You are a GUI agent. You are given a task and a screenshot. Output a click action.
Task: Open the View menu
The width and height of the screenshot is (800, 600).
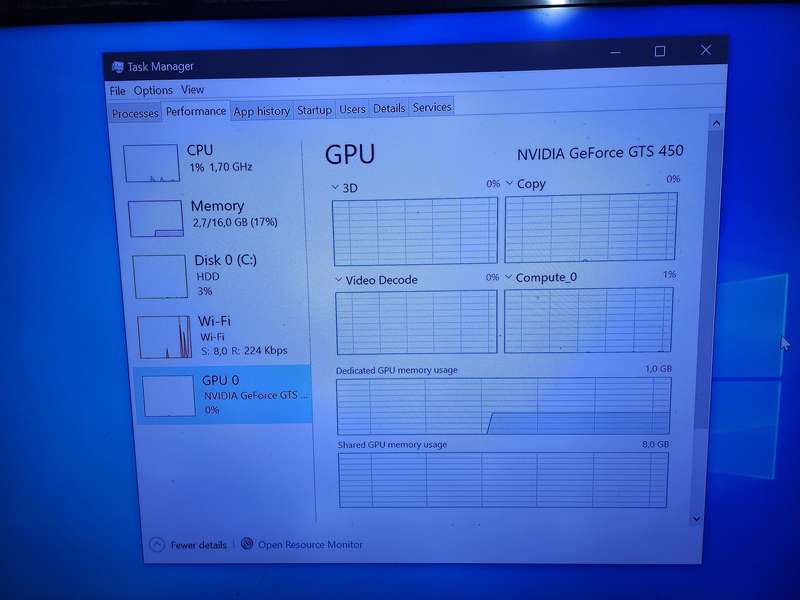[192, 90]
